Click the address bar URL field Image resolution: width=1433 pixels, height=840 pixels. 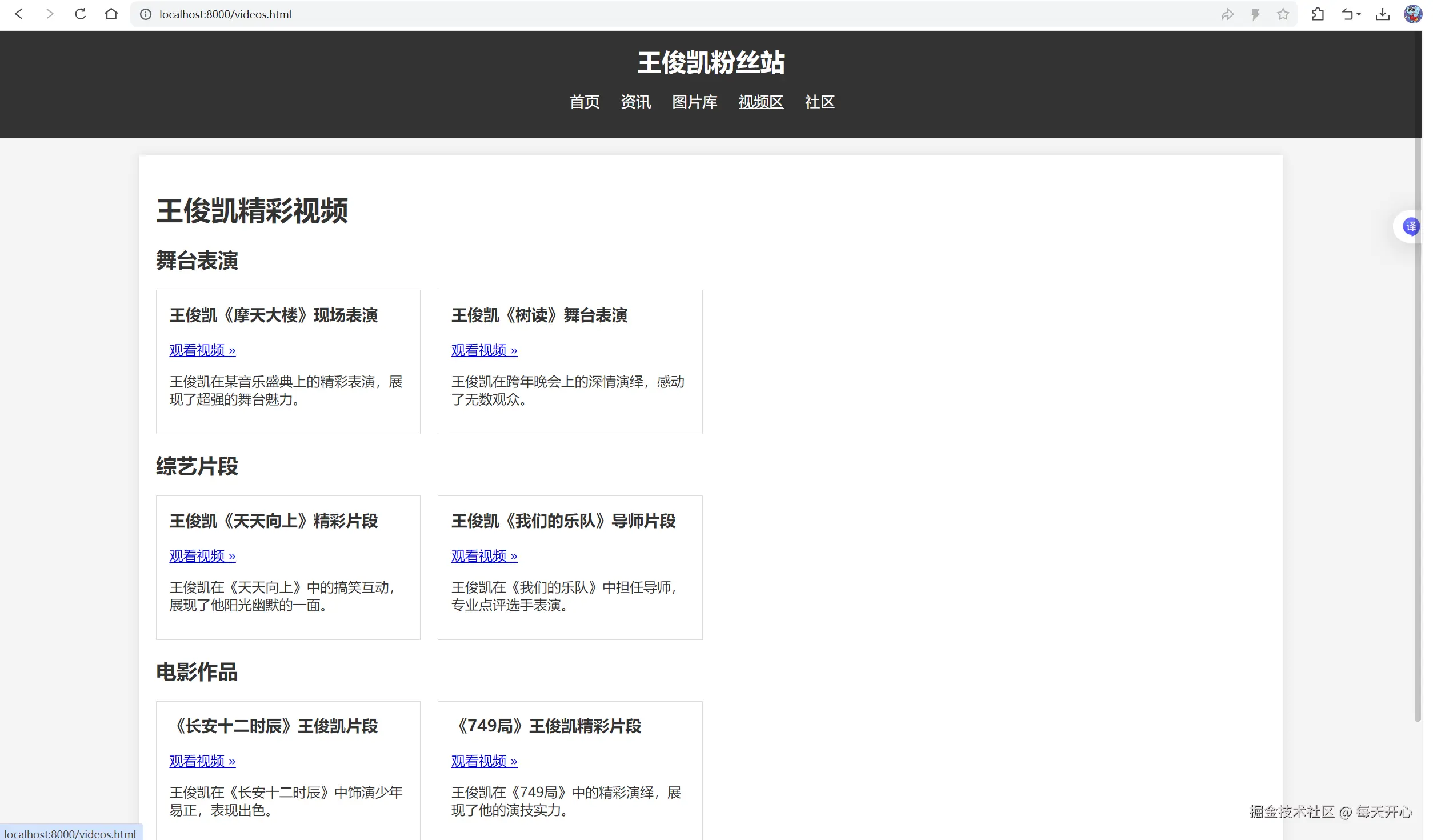(x=686, y=14)
